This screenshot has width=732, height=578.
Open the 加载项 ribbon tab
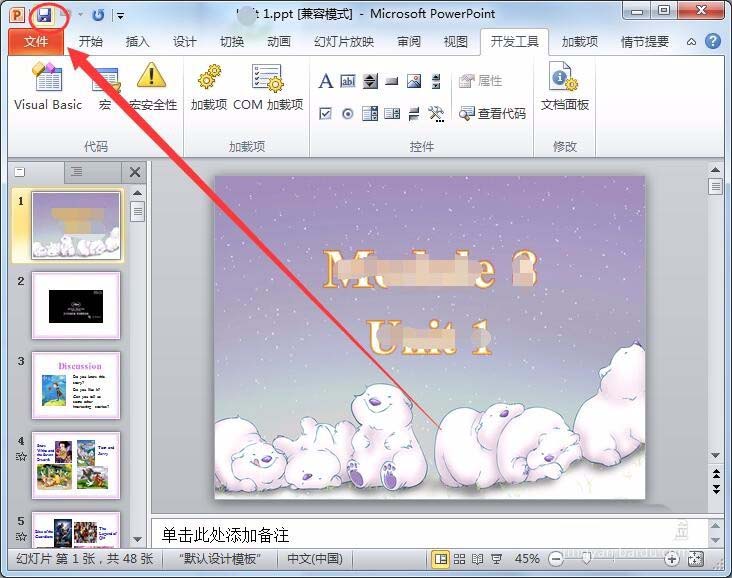[x=580, y=42]
